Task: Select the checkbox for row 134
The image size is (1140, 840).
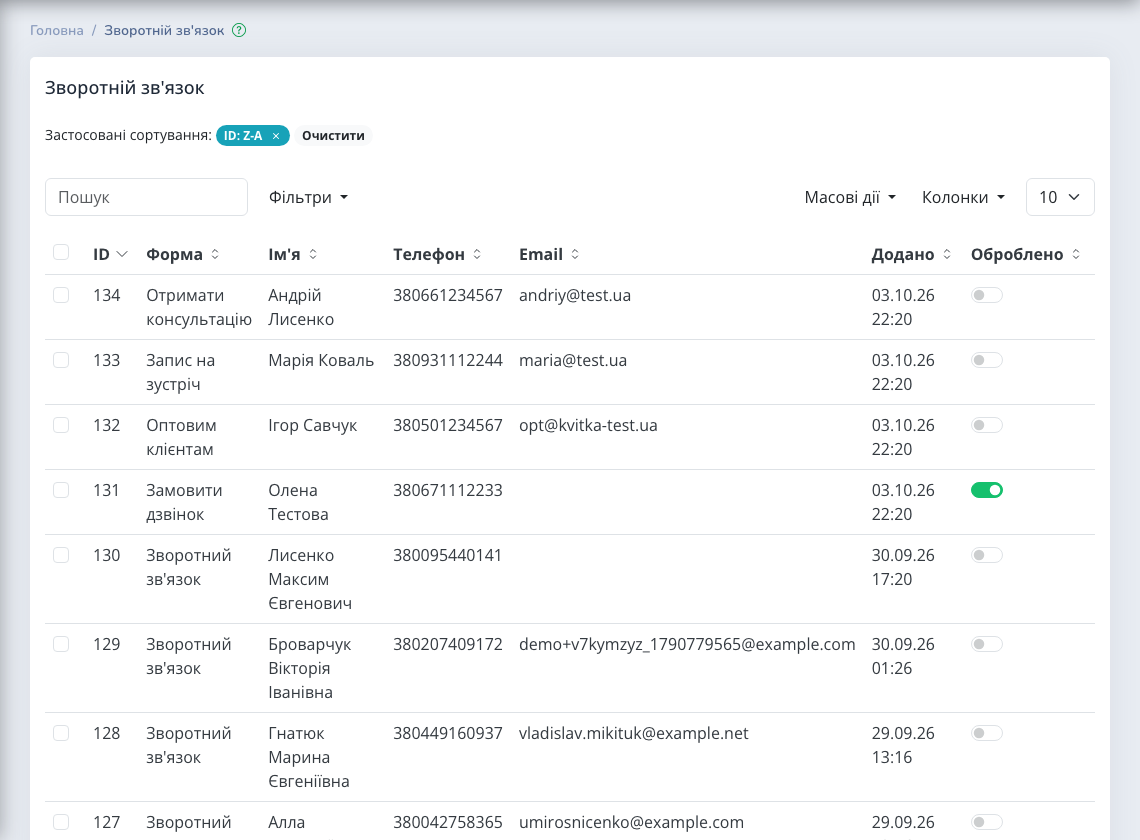Action: (61, 295)
